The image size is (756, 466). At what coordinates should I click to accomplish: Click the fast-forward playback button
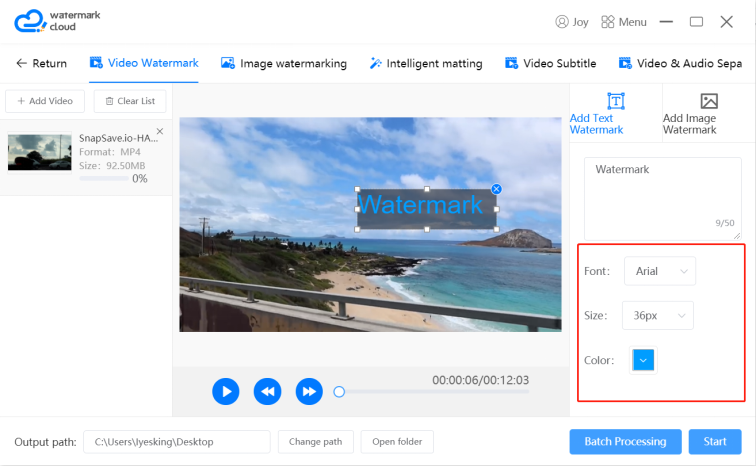pos(309,391)
